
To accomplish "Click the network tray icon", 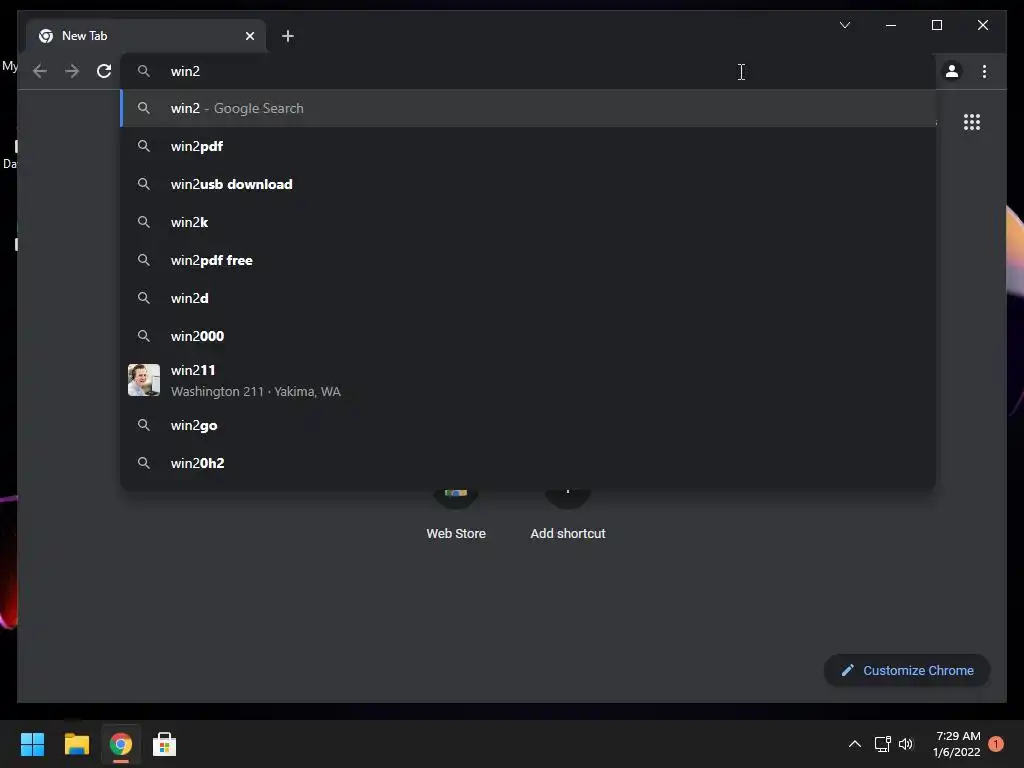I will pos(882,744).
